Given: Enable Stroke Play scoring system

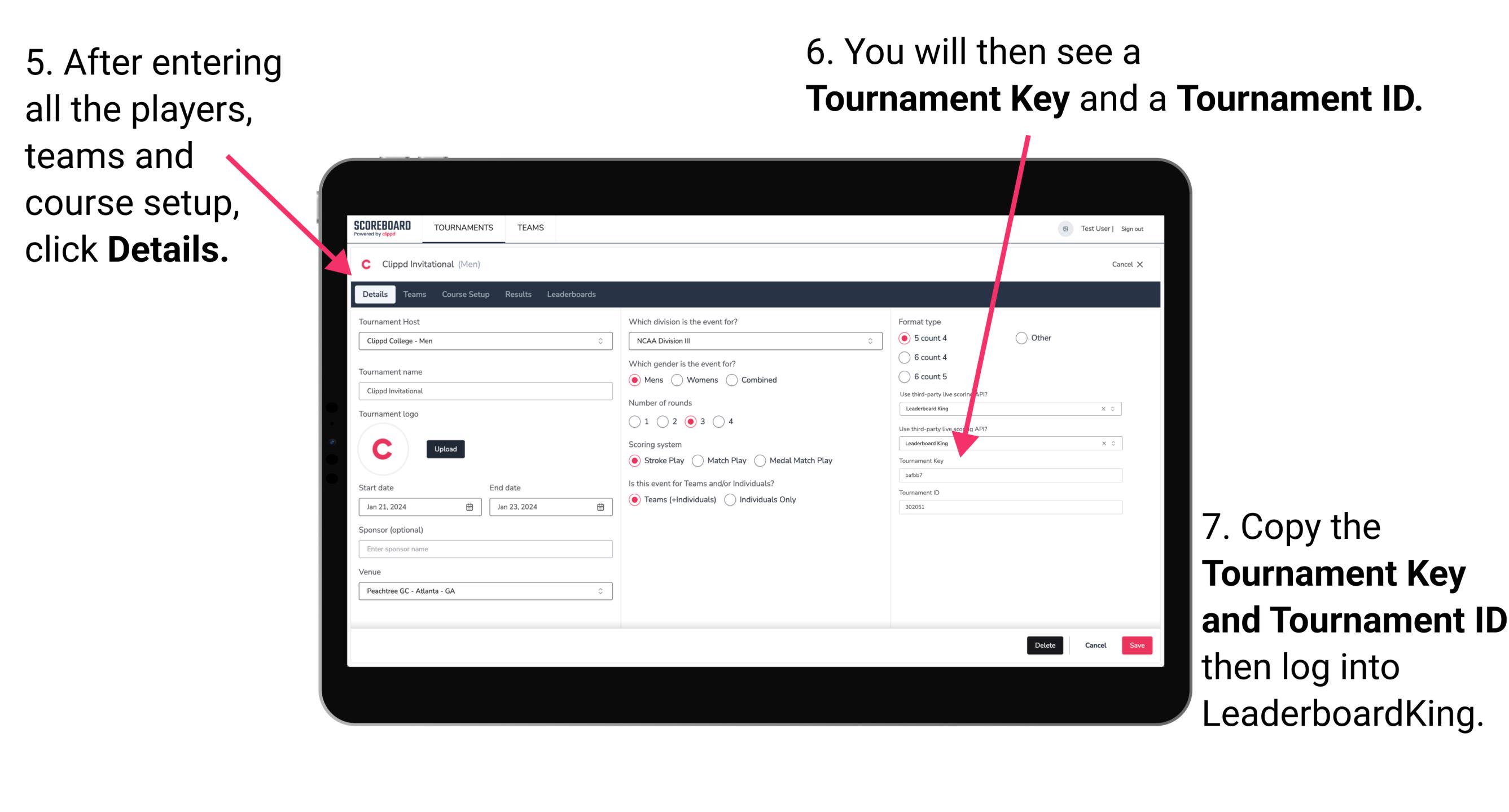Looking at the screenshot, I should coord(636,460).
